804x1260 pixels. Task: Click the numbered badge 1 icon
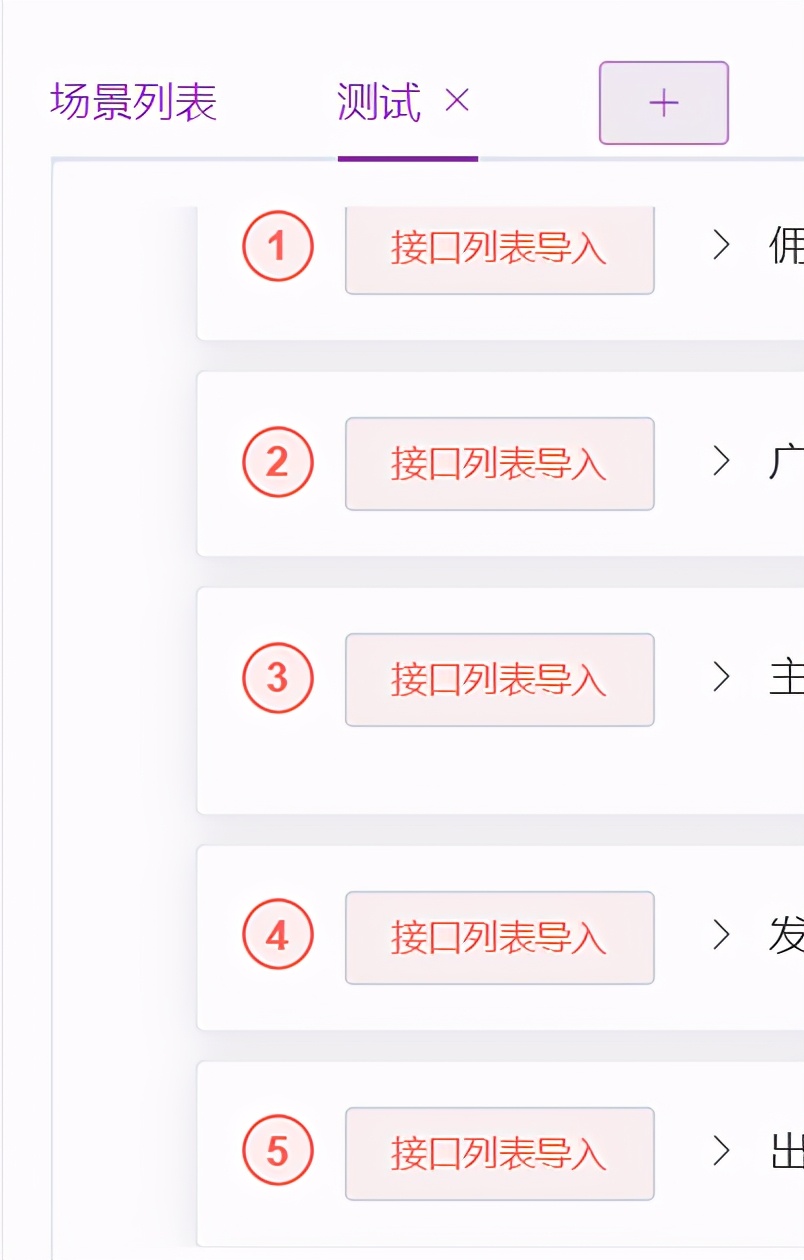(278, 245)
